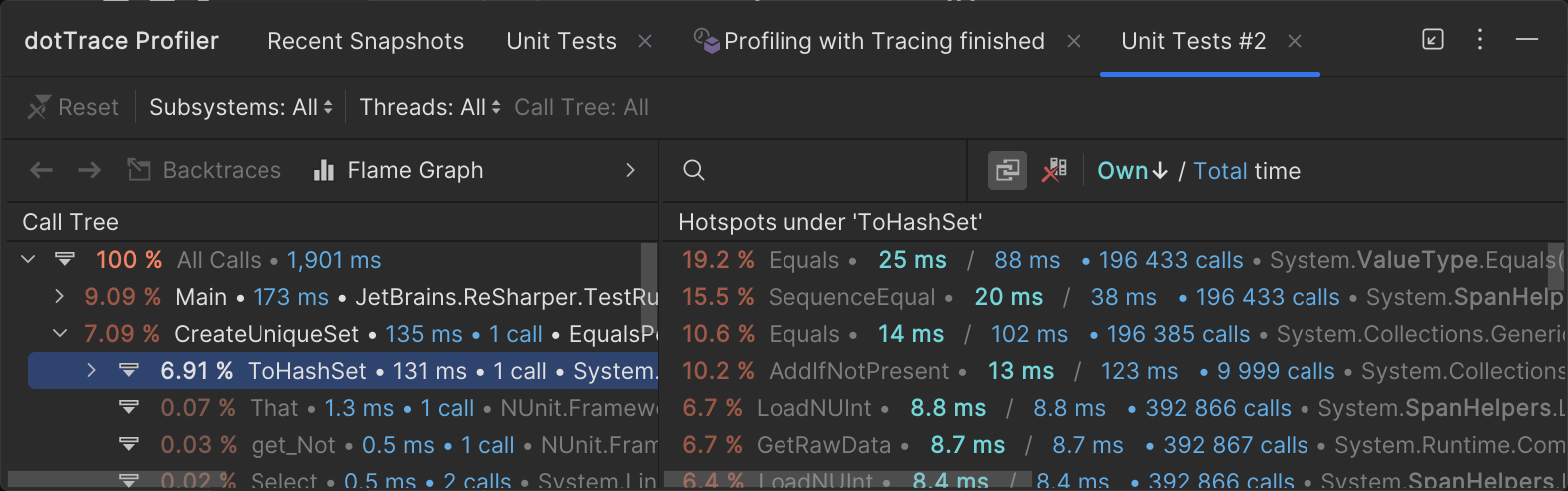
Task: Collapse the CreateUniqueSet tree node
Action: coord(60,334)
